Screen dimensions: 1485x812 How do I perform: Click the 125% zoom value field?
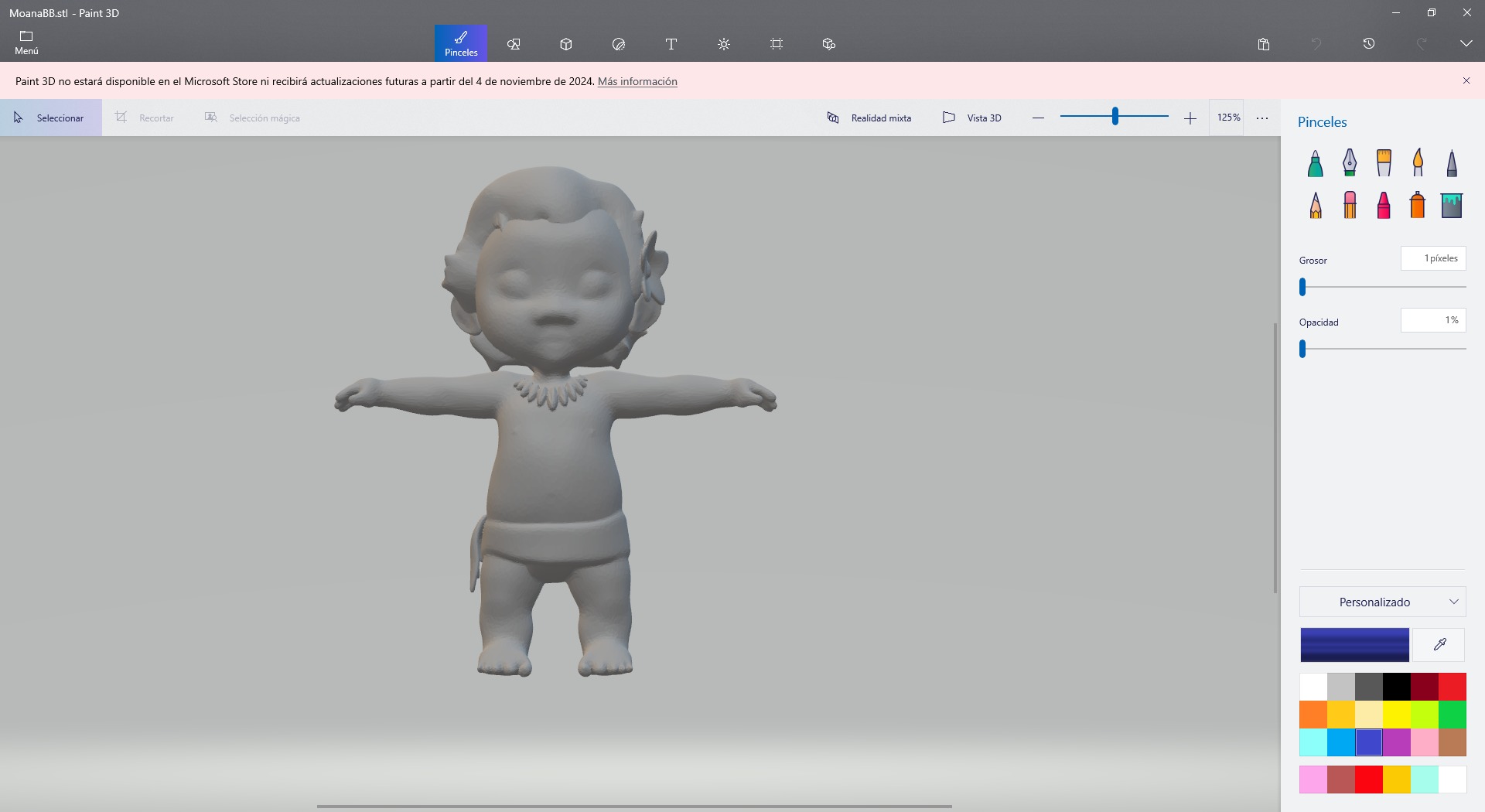[1227, 118]
